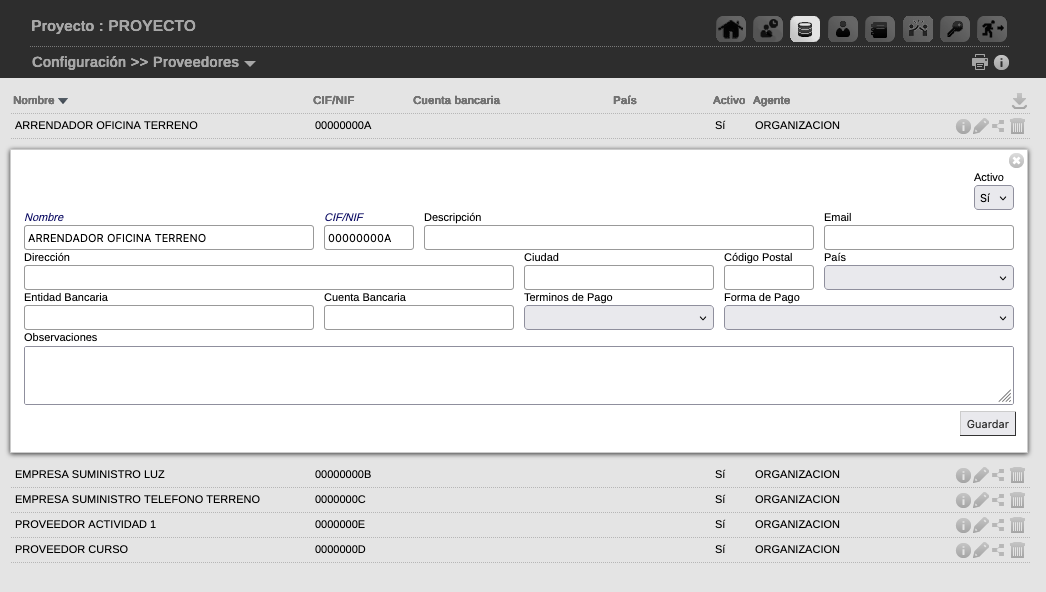Focus the Observaciones text area
This screenshot has width=1046, height=592.
click(518, 375)
